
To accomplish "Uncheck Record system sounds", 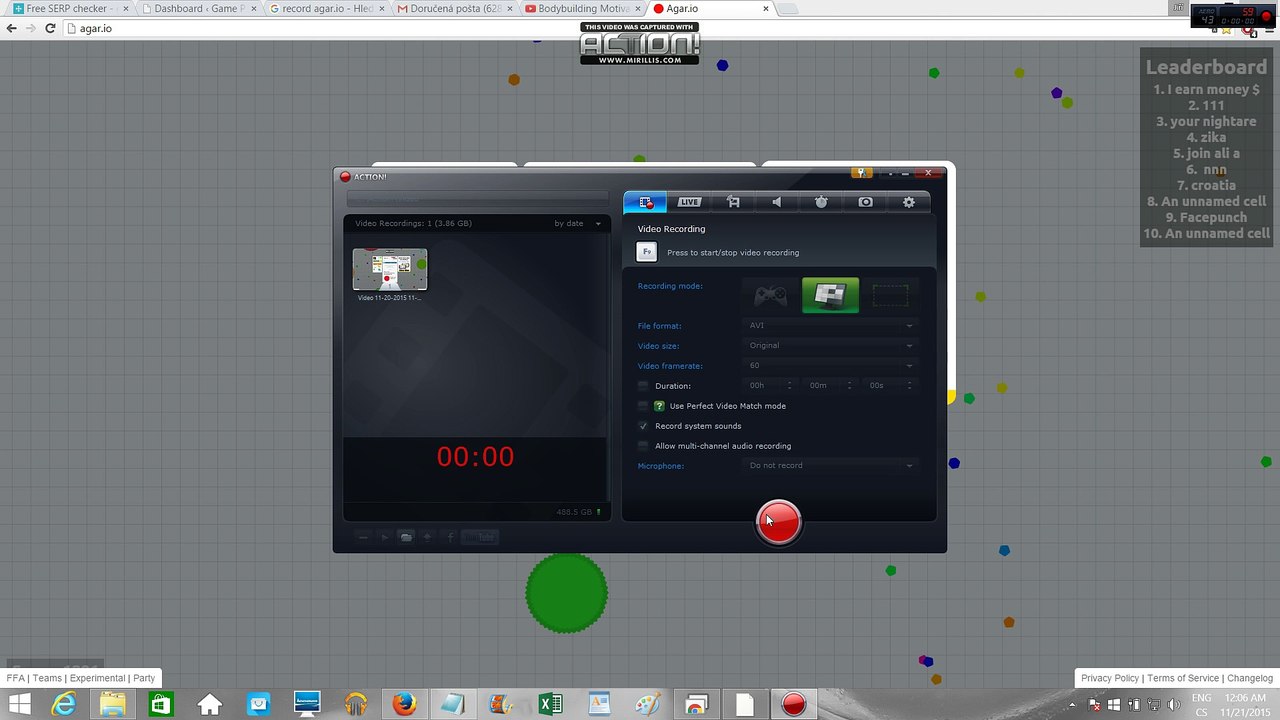I will (643, 426).
